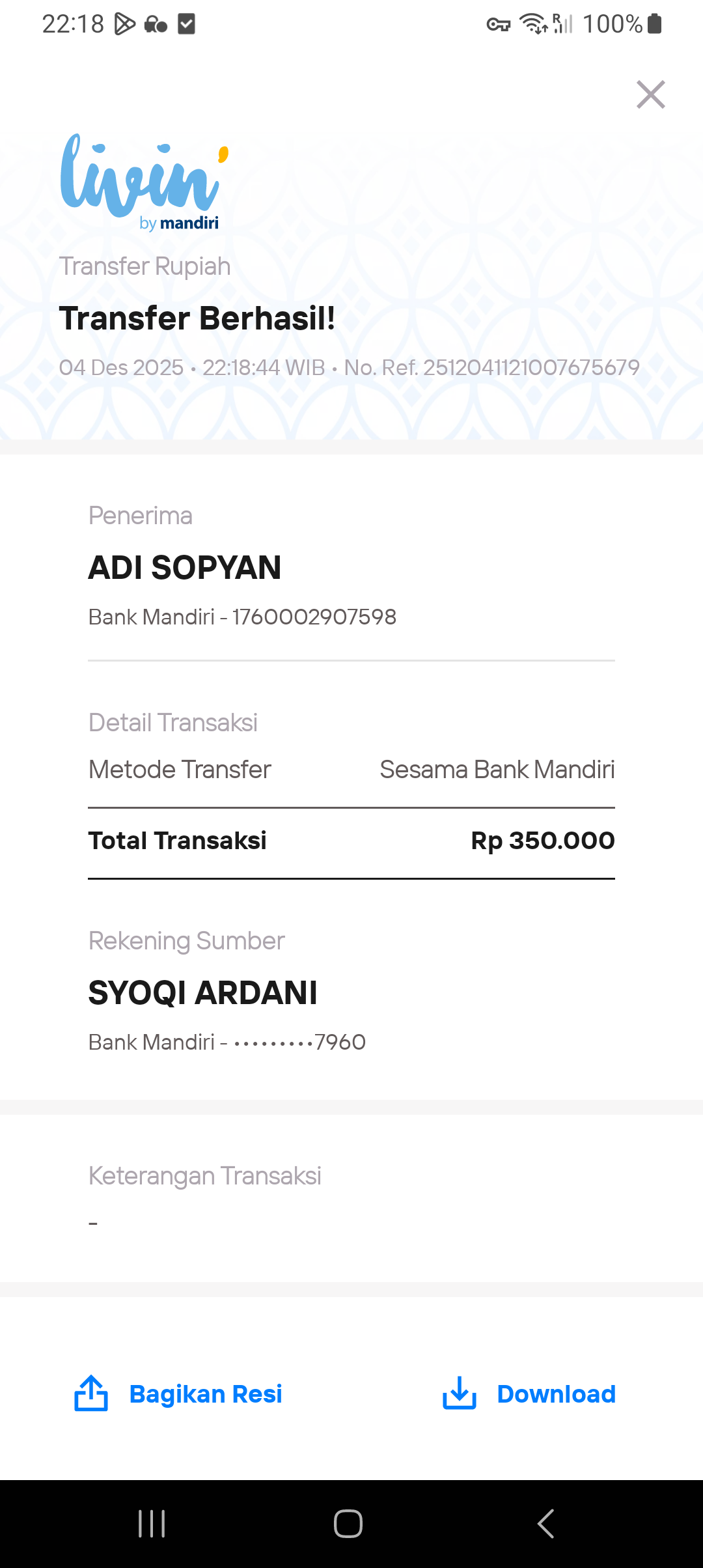Tap recipient name ADI SOPYAN
Viewport: 703px width, 1568px height.
(185, 568)
